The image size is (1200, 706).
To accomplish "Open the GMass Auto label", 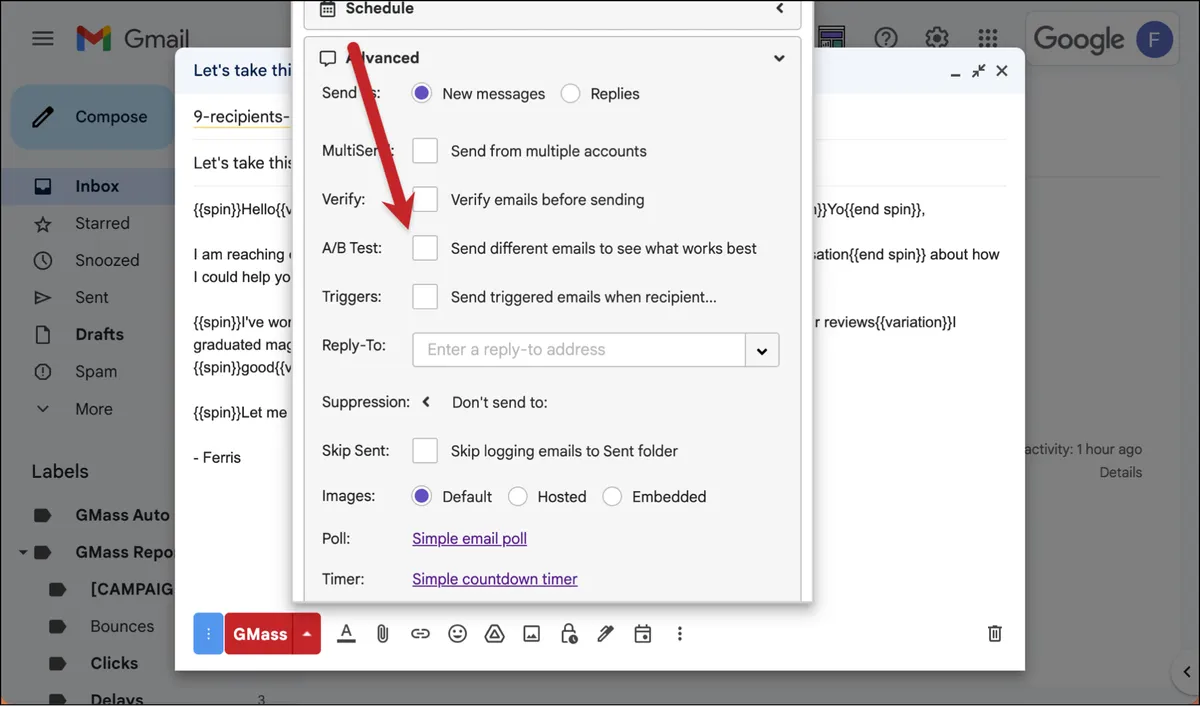I will coord(122,515).
